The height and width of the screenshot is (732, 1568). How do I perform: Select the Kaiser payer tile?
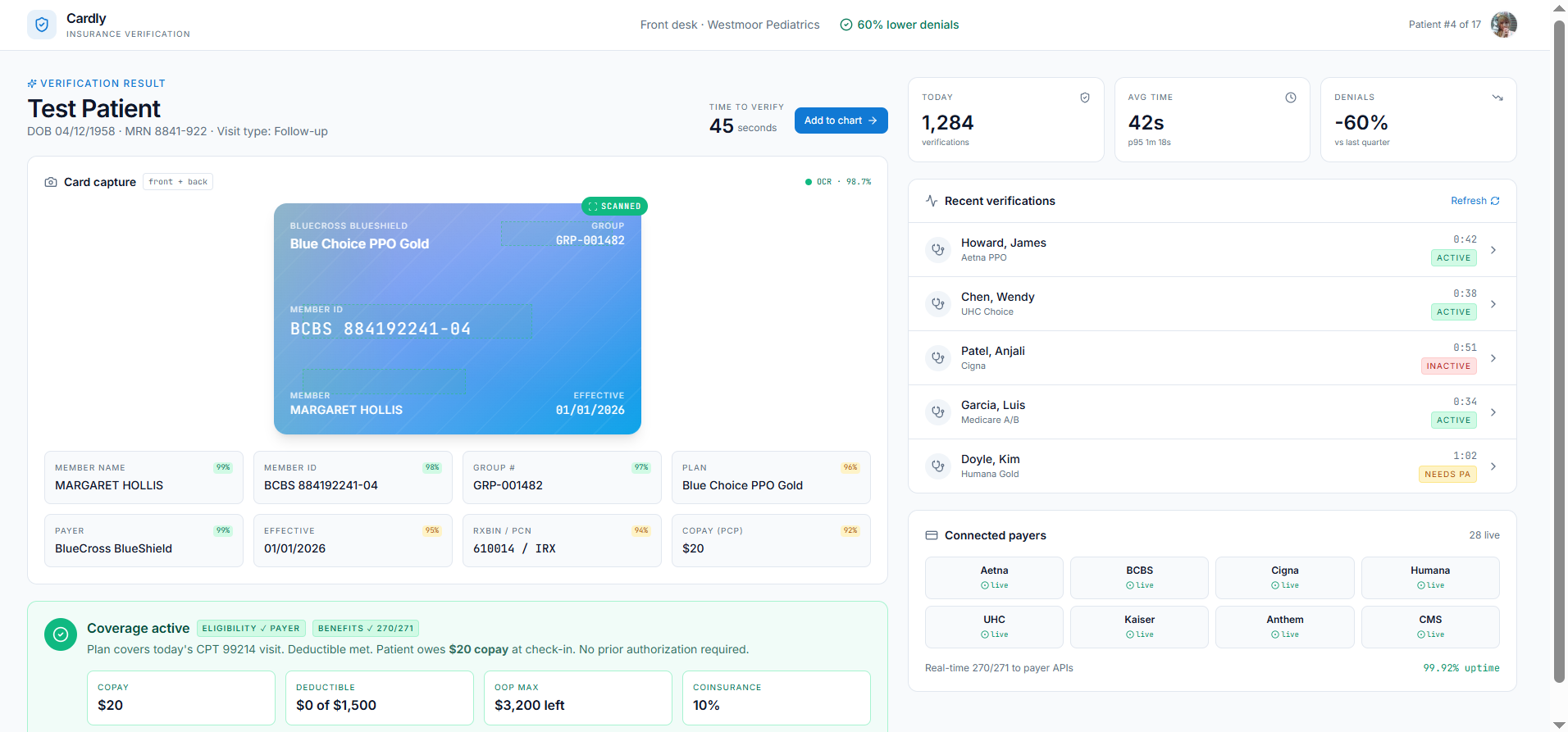(x=1139, y=627)
